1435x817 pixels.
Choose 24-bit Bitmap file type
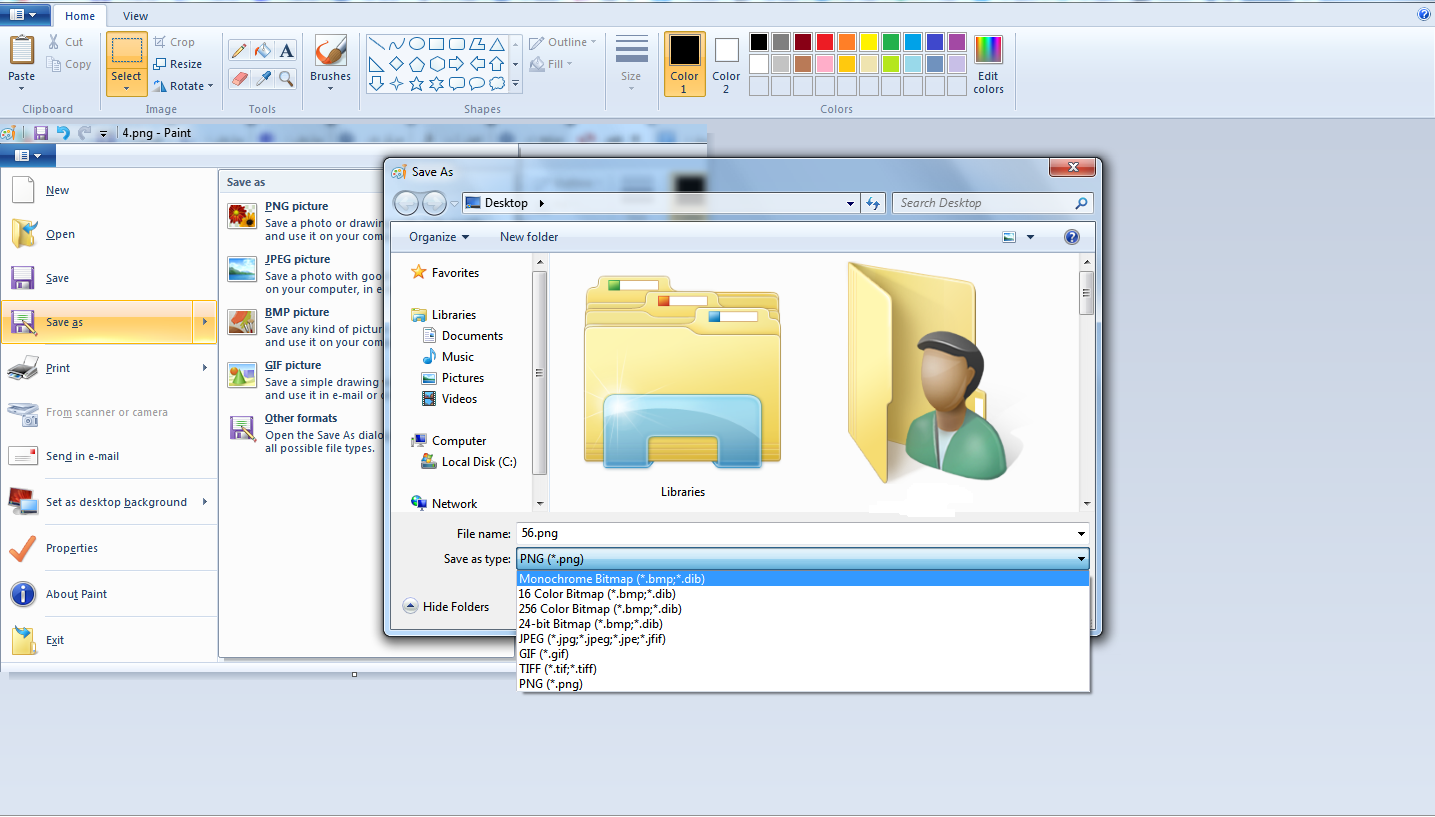pos(802,624)
